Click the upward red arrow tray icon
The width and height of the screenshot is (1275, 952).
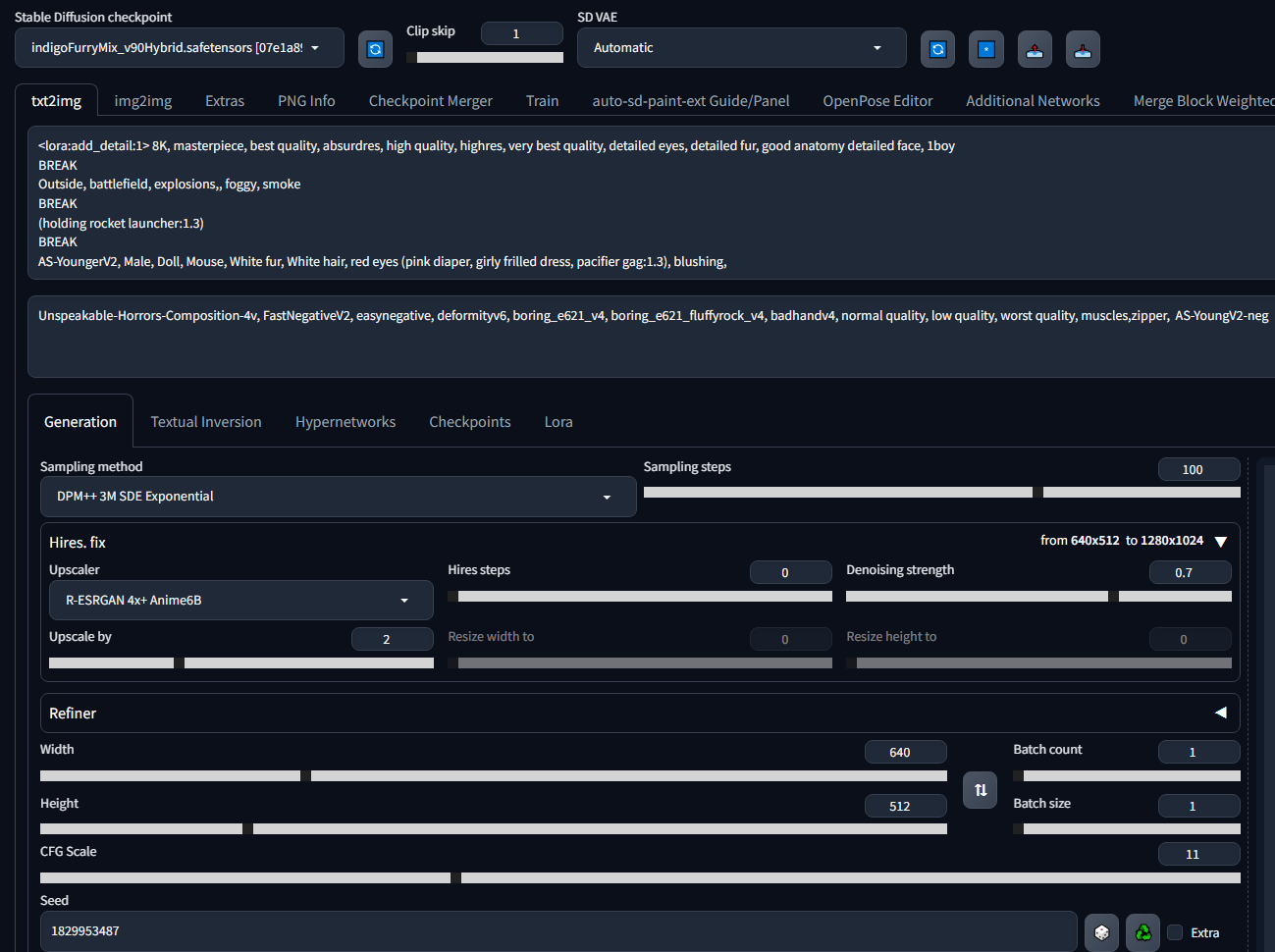tap(1035, 49)
